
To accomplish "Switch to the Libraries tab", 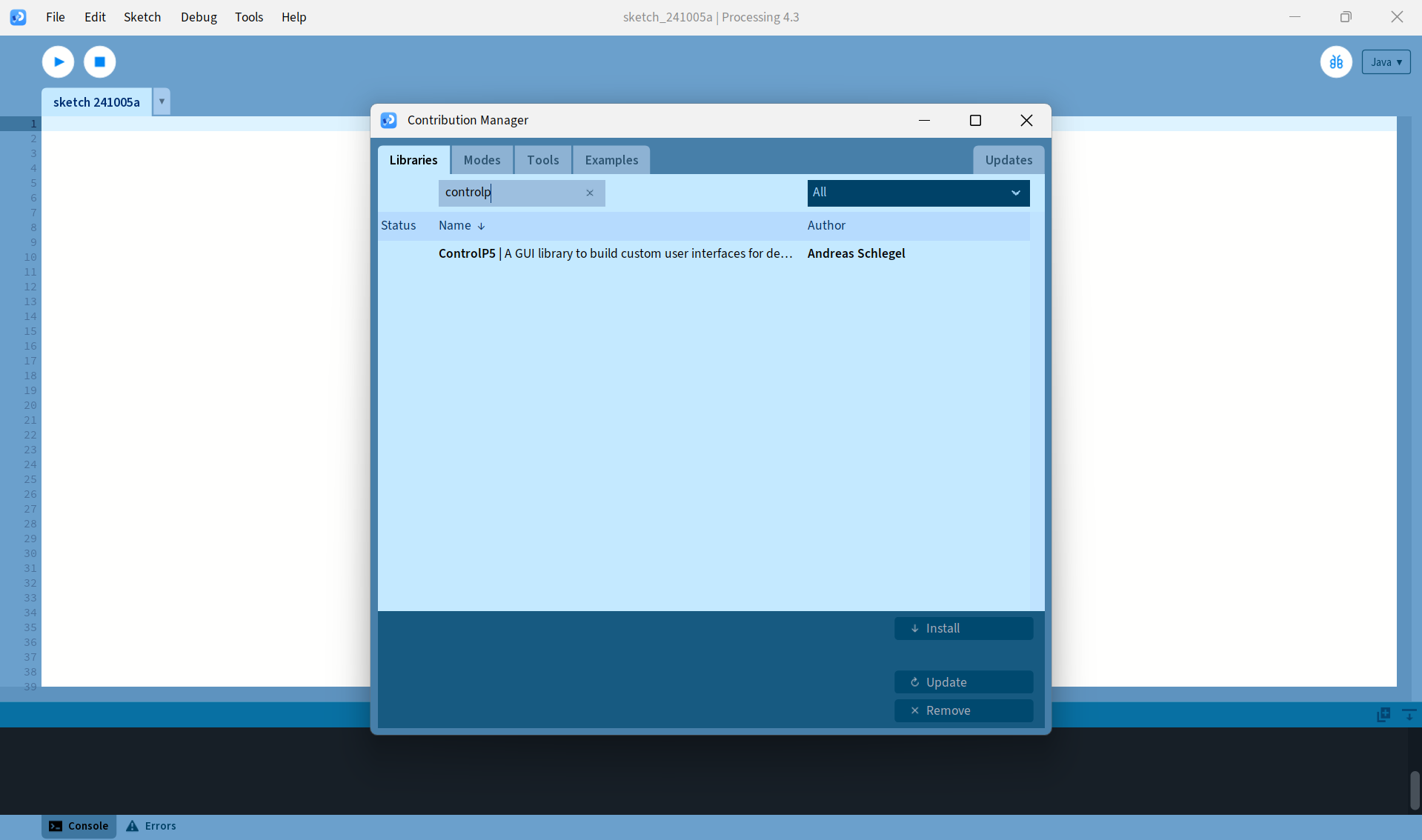I will click(413, 160).
